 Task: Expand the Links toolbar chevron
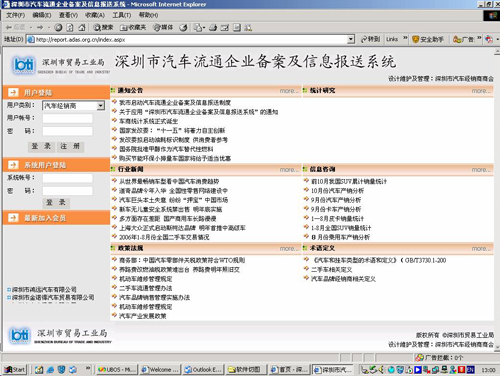click(x=405, y=38)
